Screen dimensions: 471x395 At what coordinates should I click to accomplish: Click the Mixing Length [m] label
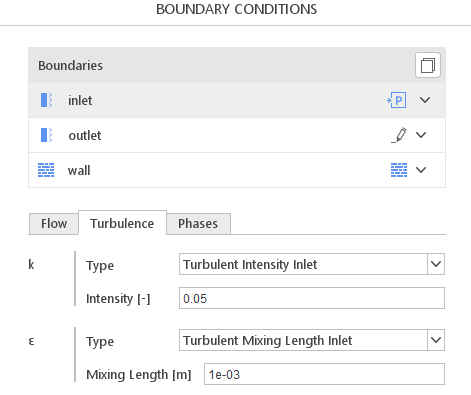click(x=139, y=374)
